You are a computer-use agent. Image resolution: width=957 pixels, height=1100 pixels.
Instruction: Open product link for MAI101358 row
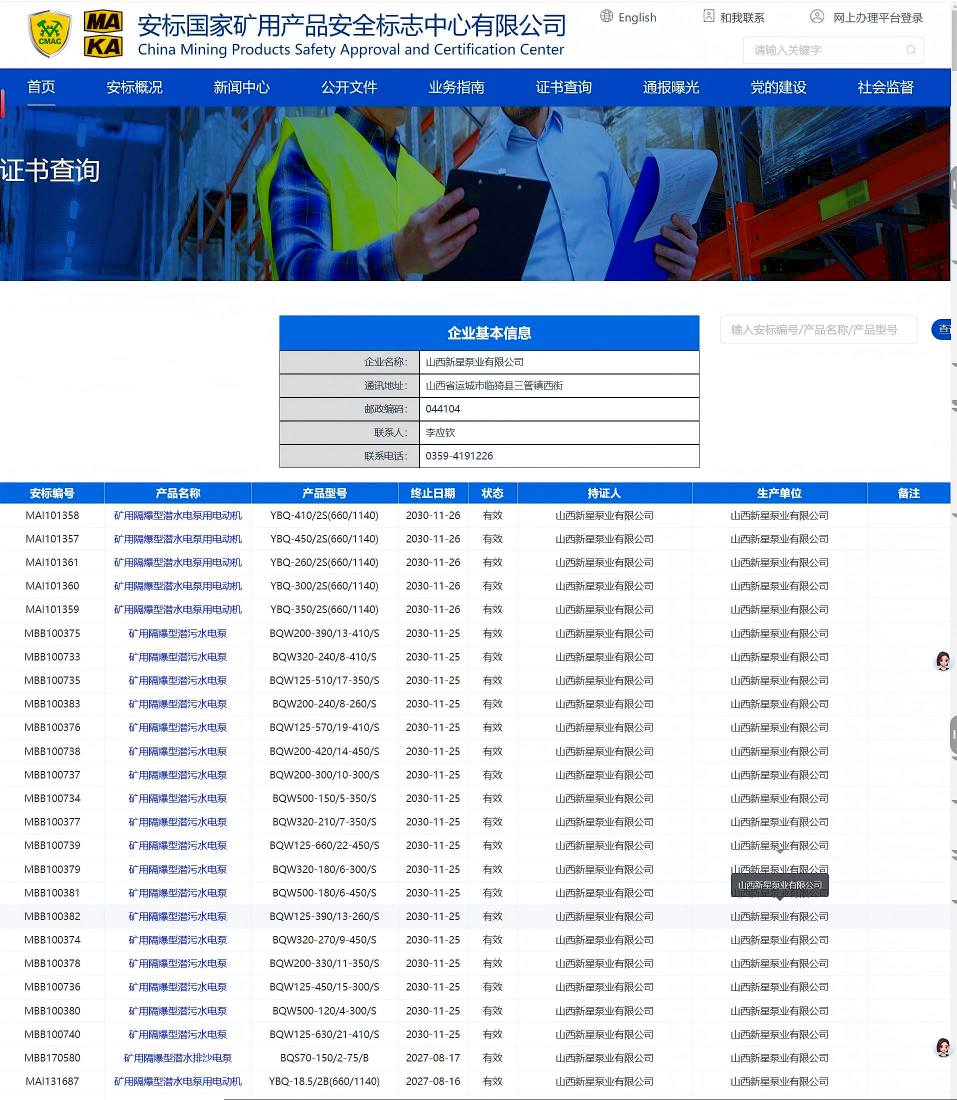point(177,516)
